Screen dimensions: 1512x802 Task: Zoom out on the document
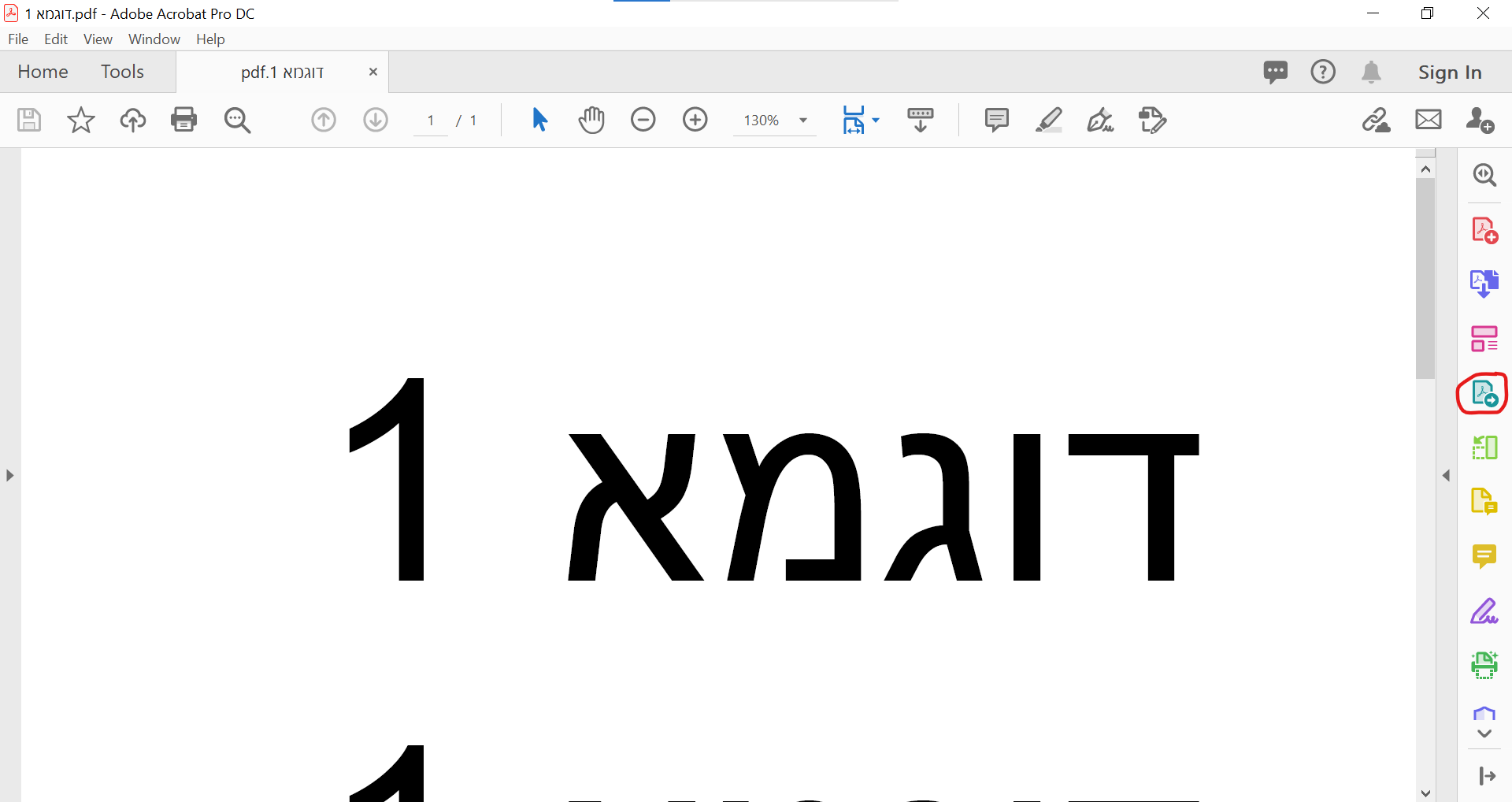pos(643,120)
